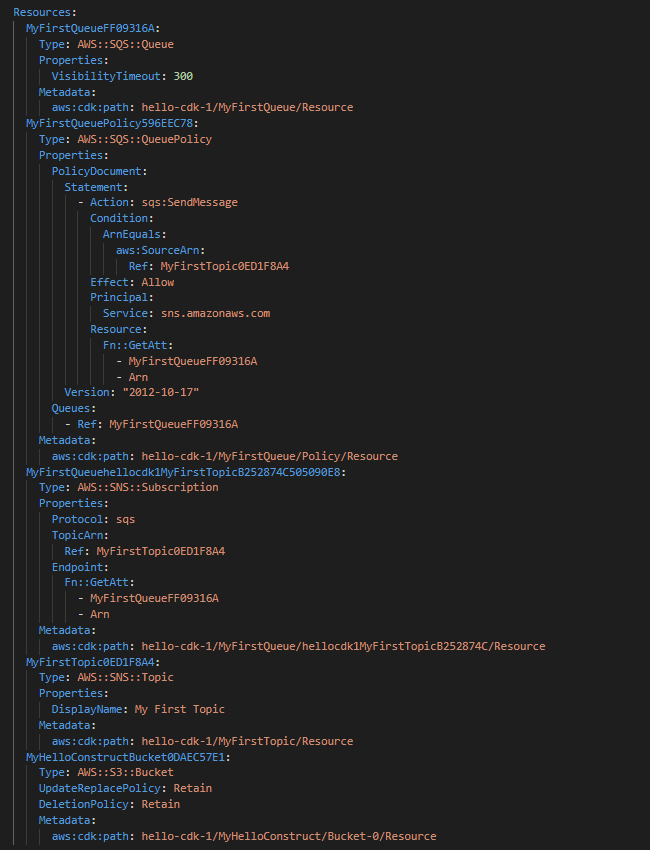
Task: Click the MyFirstQueuehellocdk1MyFirstTopic subscription resource key
Action: click(185, 472)
